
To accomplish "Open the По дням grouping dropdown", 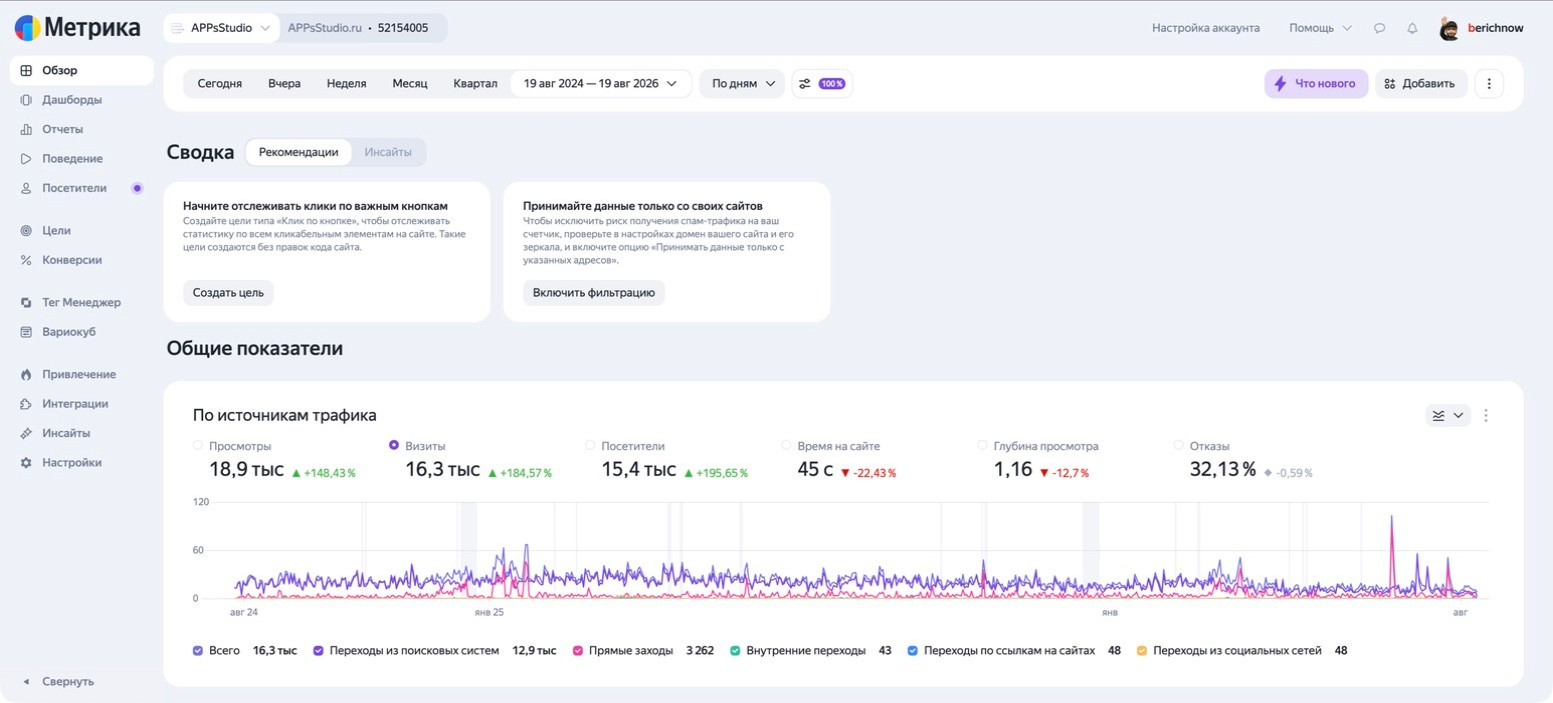I will pos(743,84).
